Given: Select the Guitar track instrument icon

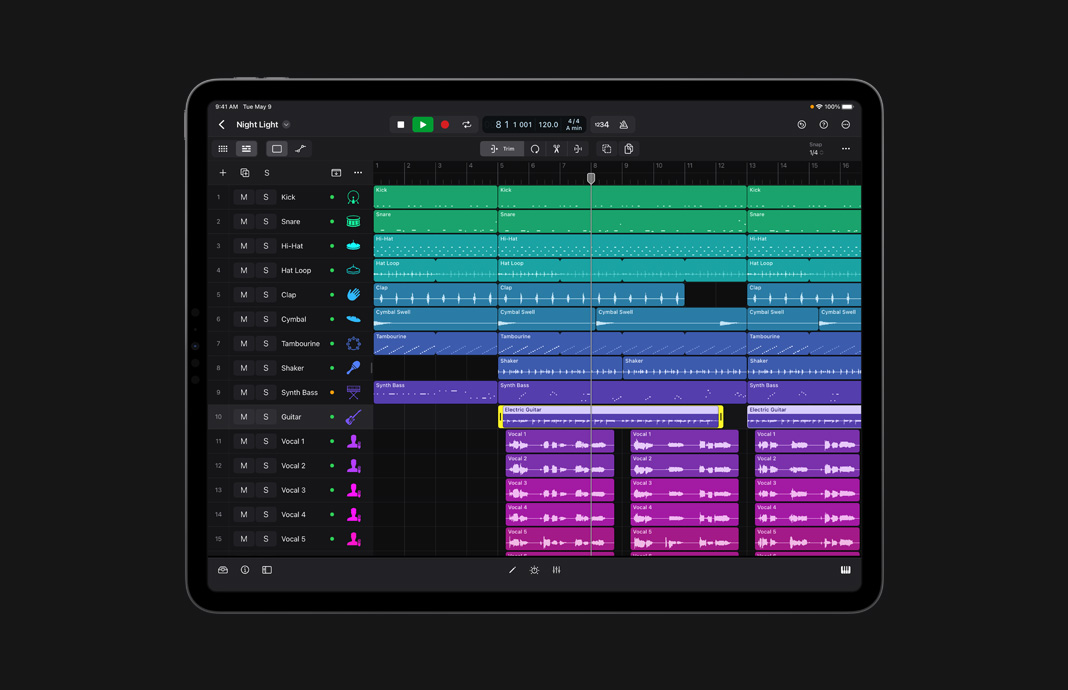Looking at the screenshot, I should click(353, 417).
